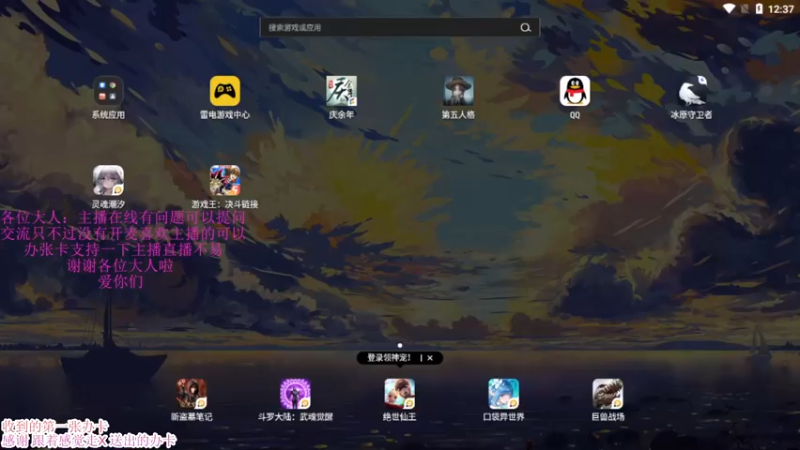This screenshot has height=450, width=800.
Task: Open 巨兽战场 dock icon
Action: (608, 394)
